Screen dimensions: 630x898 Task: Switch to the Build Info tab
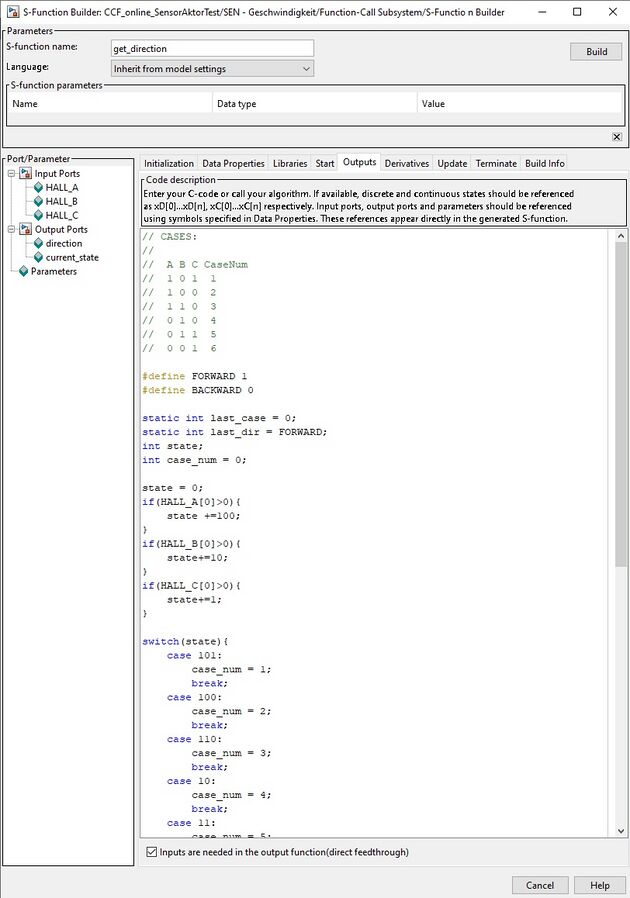click(x=545, y=163)
